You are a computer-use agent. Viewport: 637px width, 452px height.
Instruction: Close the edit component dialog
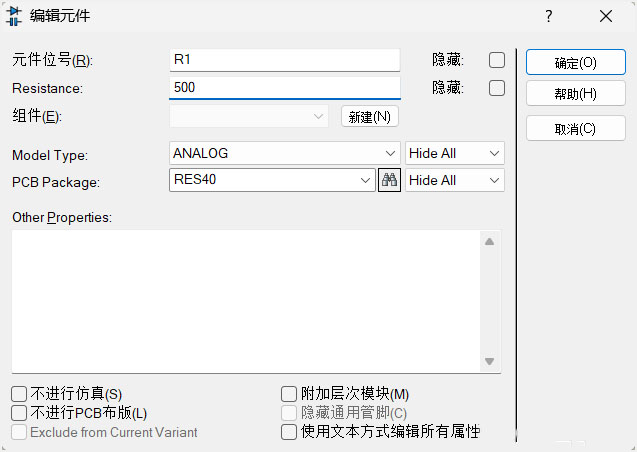pos(606,16)
